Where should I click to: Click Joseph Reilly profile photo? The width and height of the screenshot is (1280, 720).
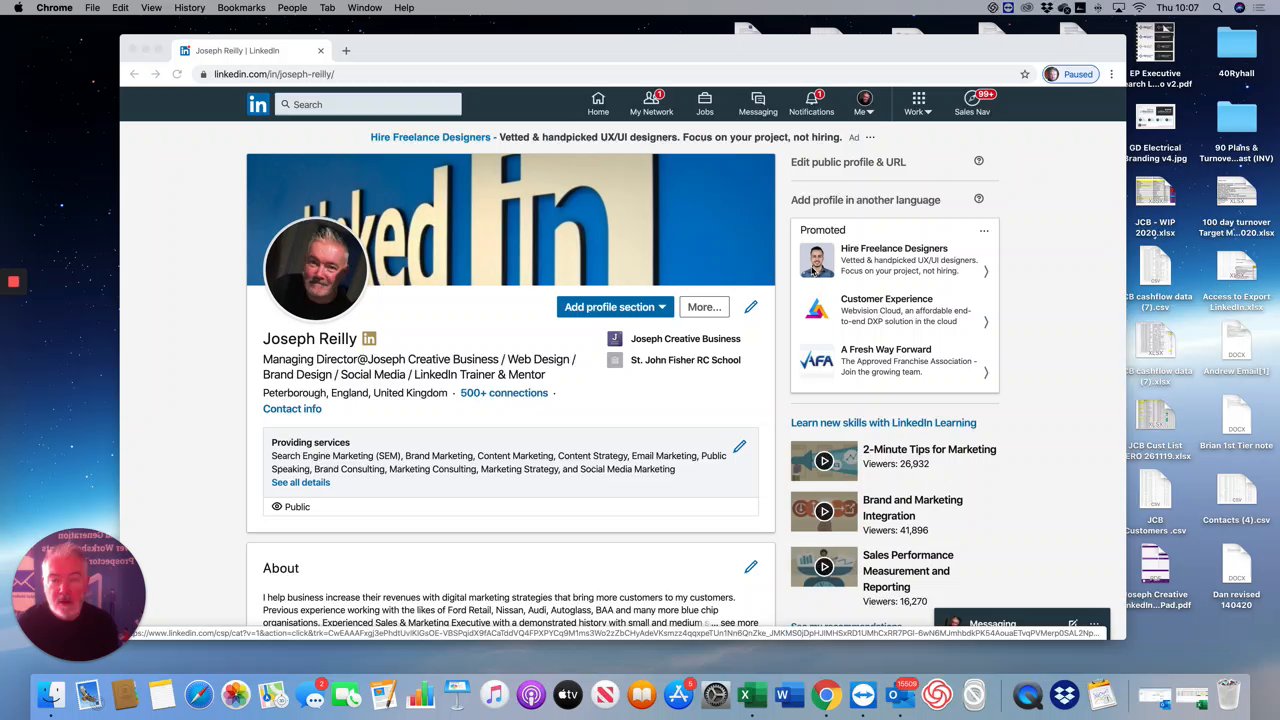click(x=315, y=269)
